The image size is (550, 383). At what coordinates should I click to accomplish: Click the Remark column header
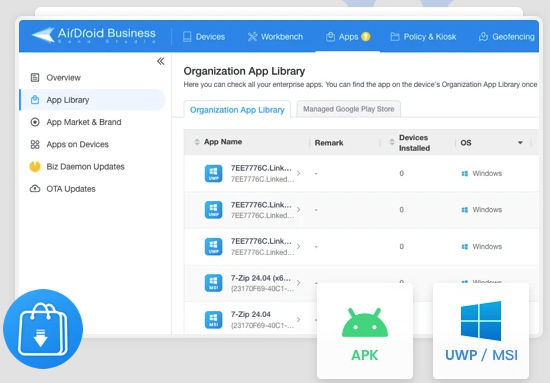point(329,143)
